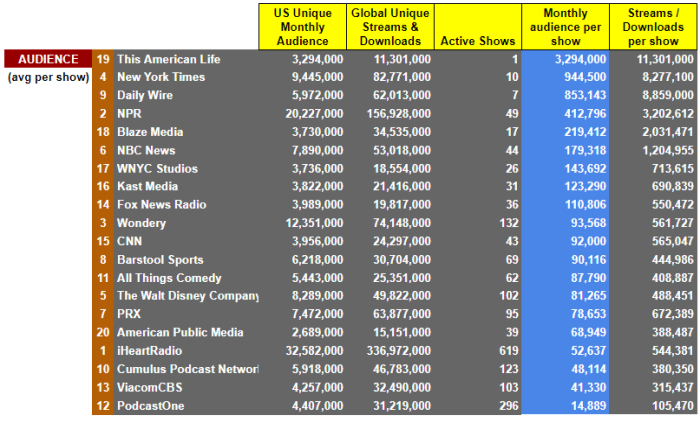This screenshot has height=422, width=700.
Task: Click Wondery's active shows count 132
Action: coord(508,223)
